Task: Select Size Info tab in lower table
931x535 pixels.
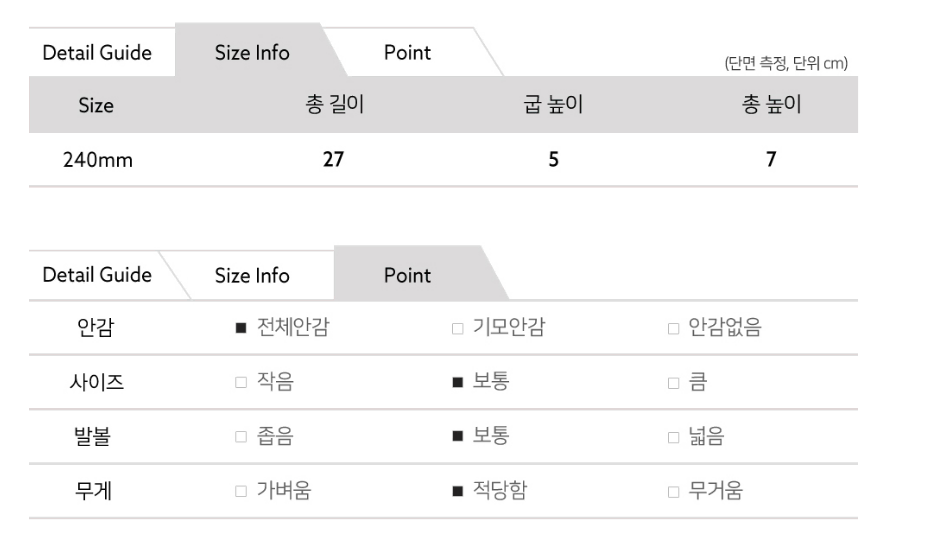Action: (252, 275)
